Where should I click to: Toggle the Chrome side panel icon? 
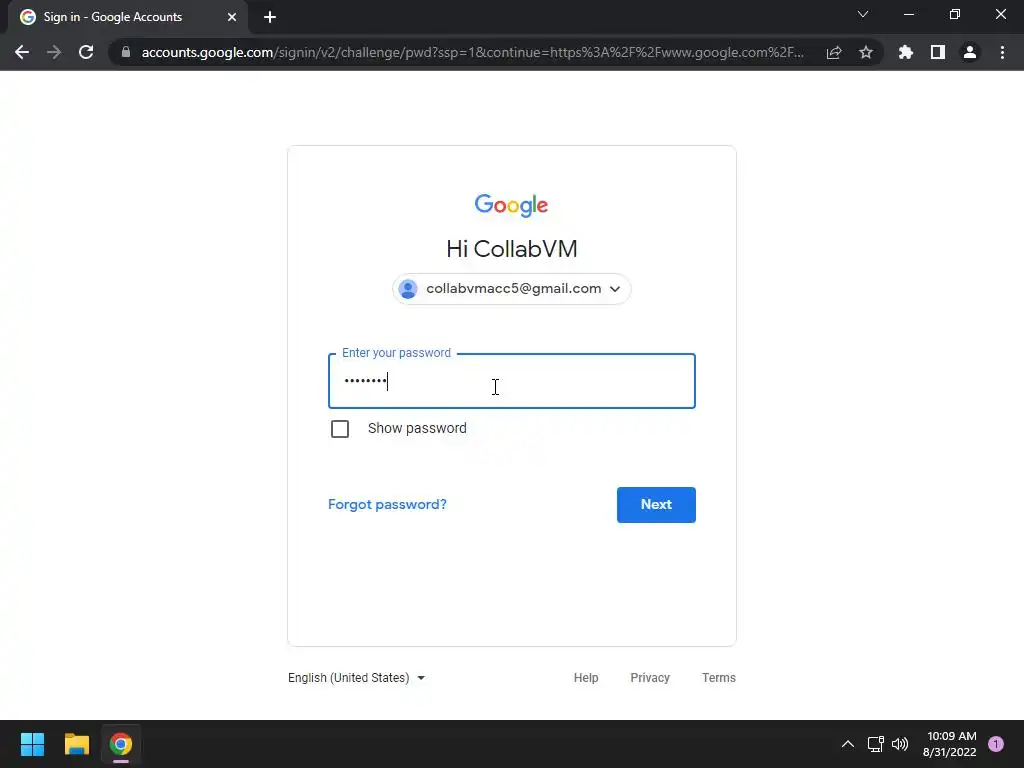click(938, 52)
